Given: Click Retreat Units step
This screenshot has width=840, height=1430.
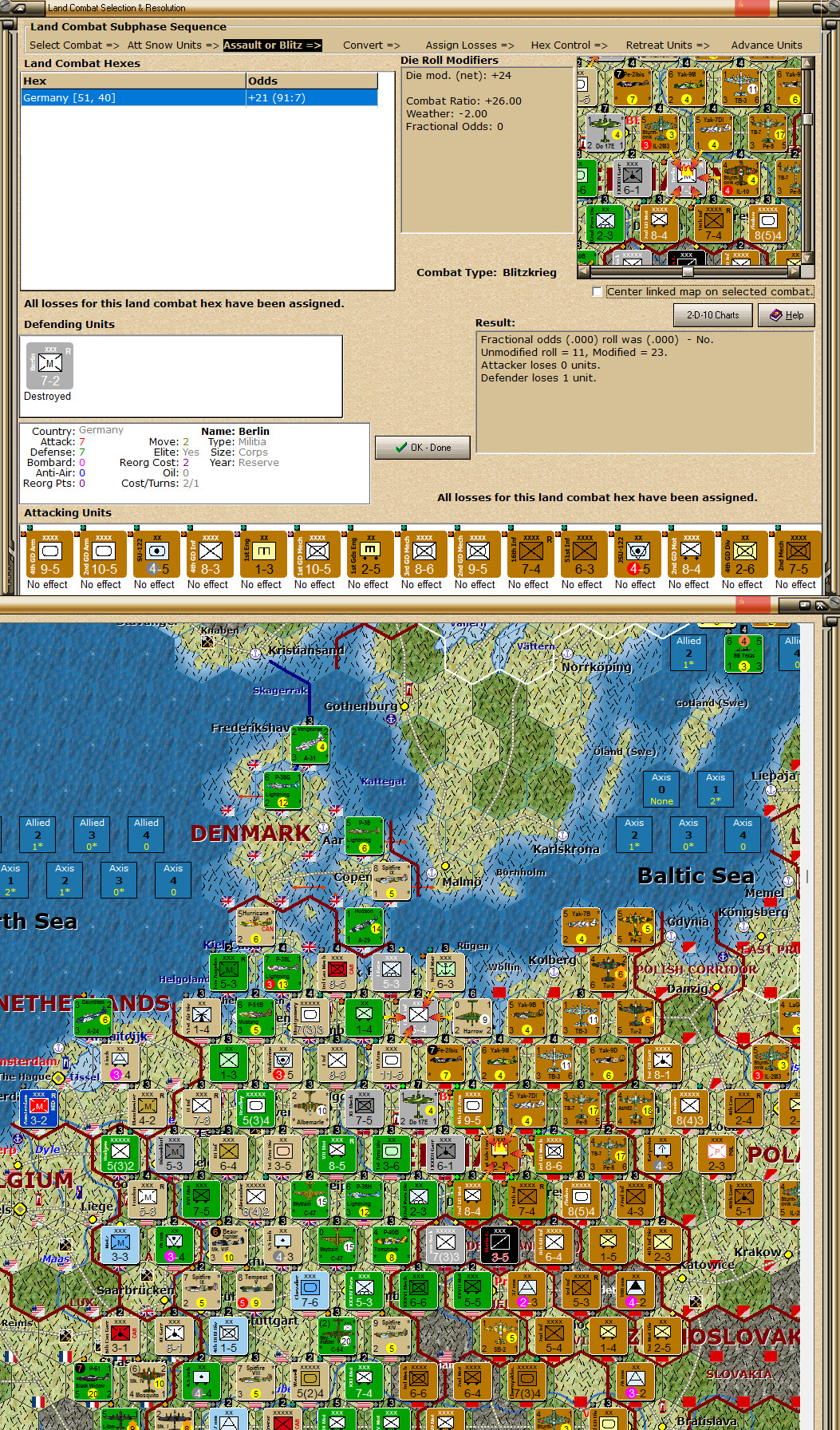Looking at the screenshot, I should (668, 45).
